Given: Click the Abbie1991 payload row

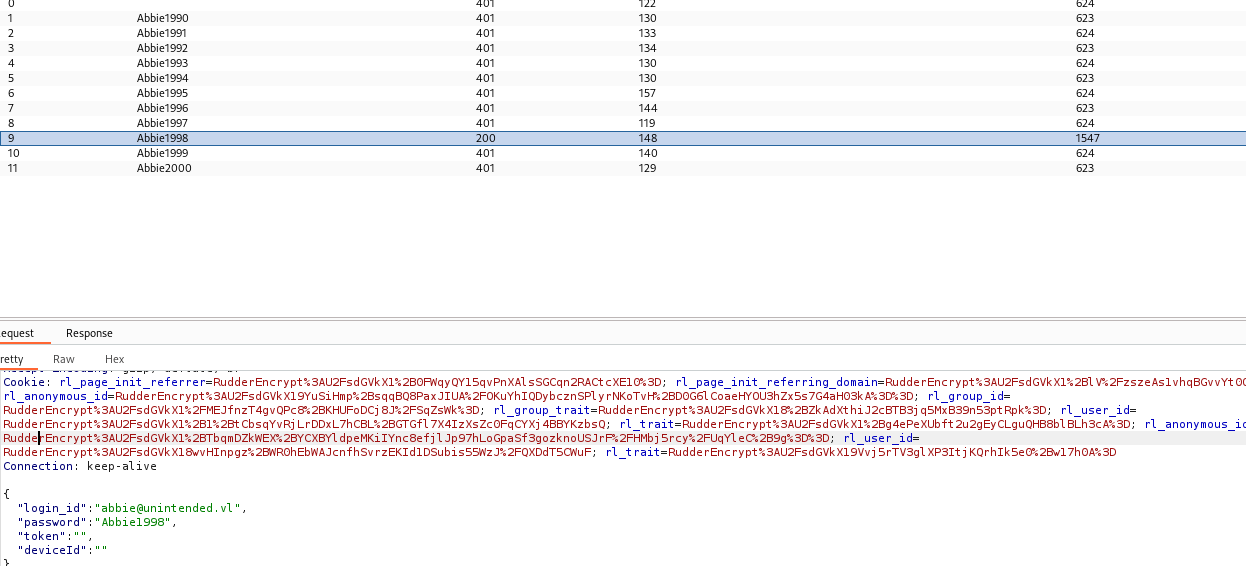Looking at the screenshot, I should (x=162, y=33).
